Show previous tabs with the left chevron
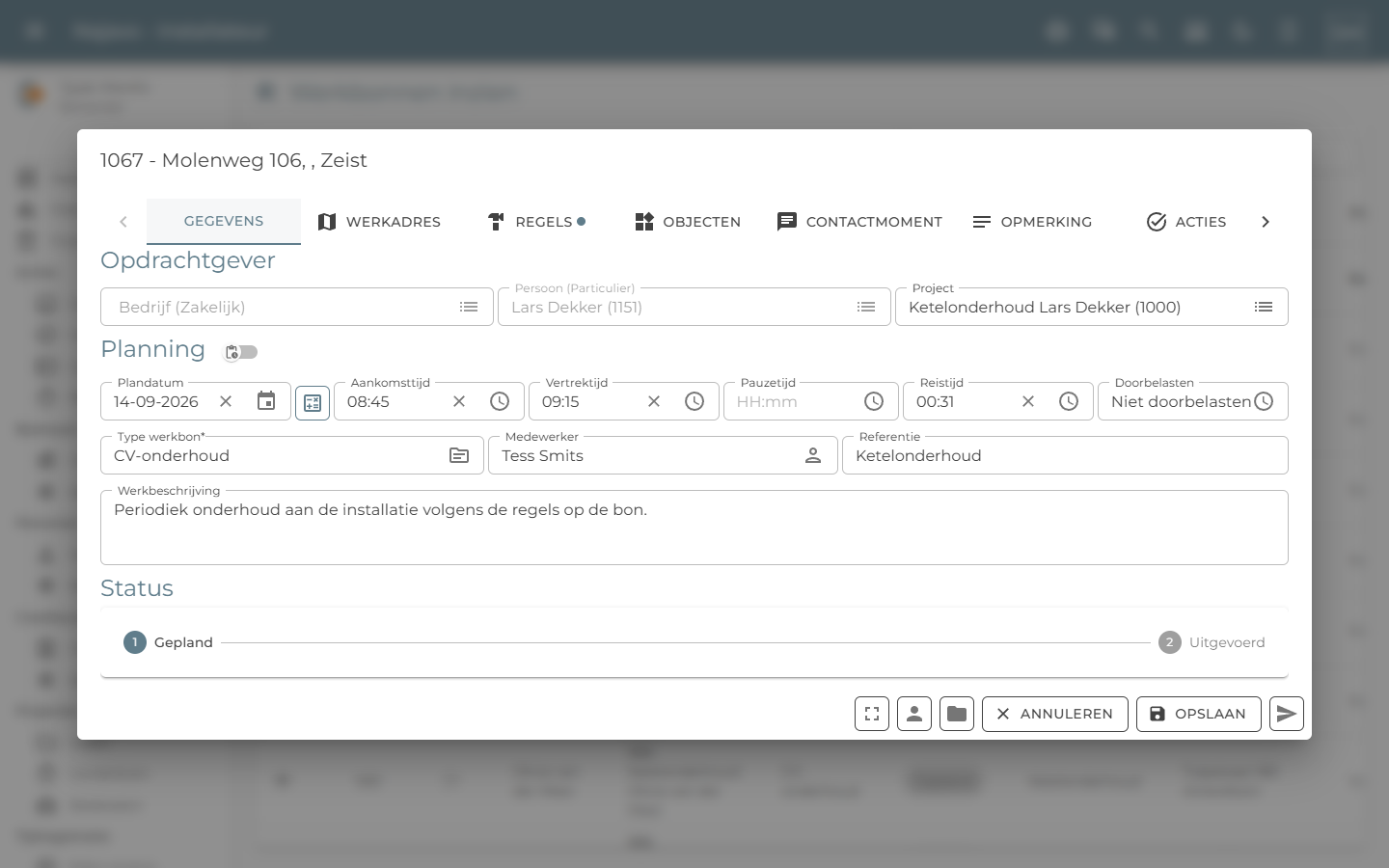1389x868 pixels. tap(123, 222)
